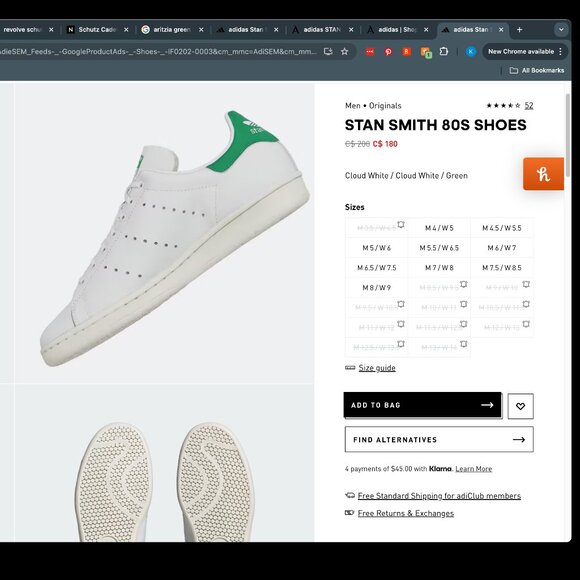Open the Extensions puzzle-piece menu
Viewport: 580px width, 580px height.
tap(444, 51)
